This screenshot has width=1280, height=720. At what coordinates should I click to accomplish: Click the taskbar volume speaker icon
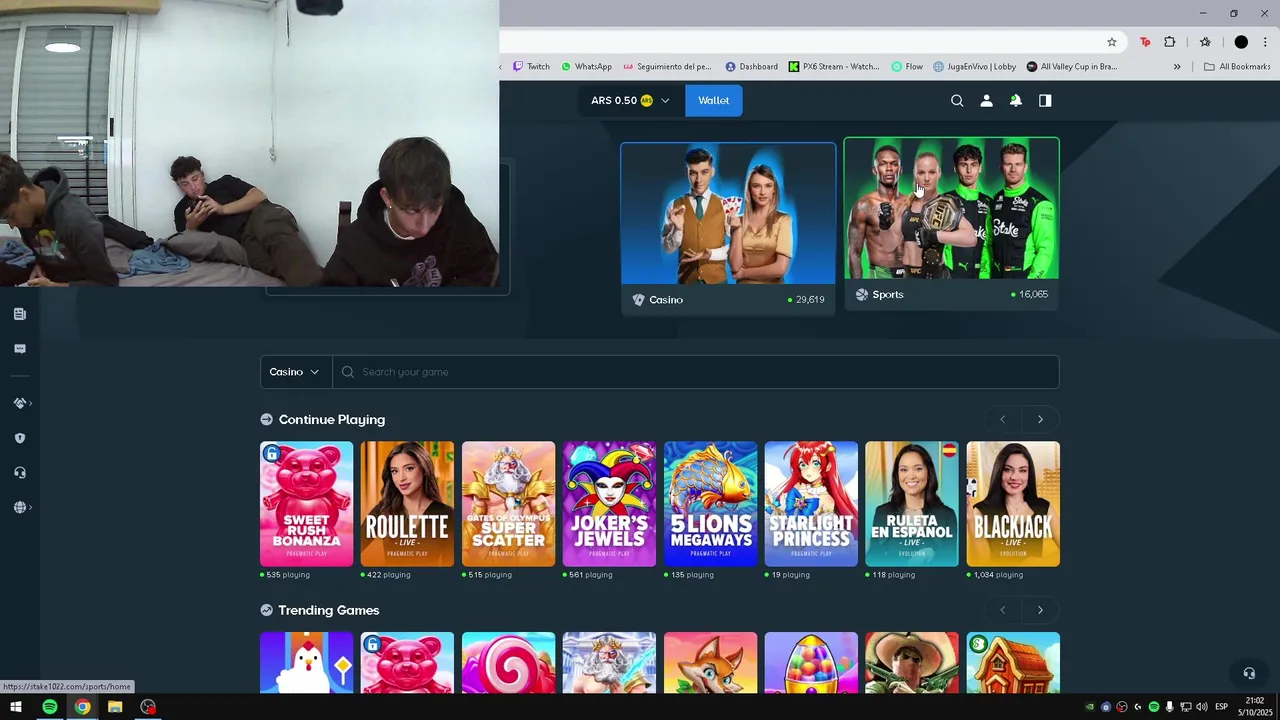(x=1201, y=707)
